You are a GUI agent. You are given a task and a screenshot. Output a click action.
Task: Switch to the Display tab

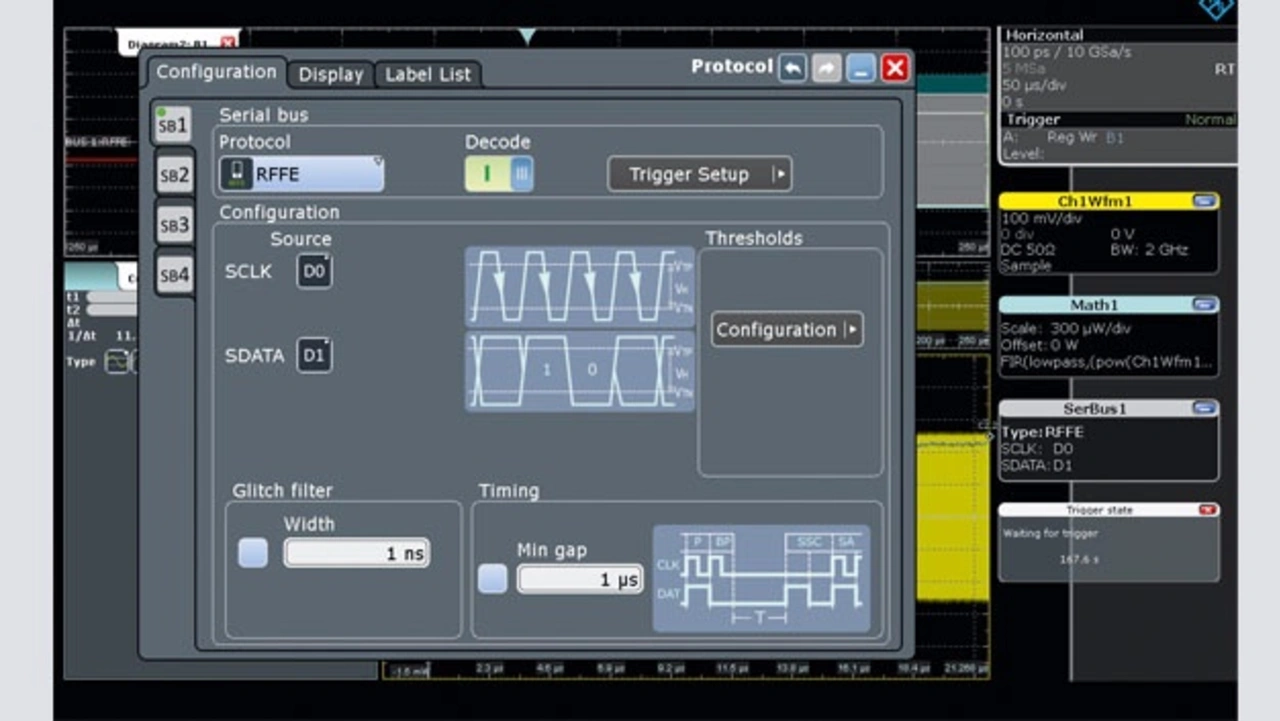330,74
